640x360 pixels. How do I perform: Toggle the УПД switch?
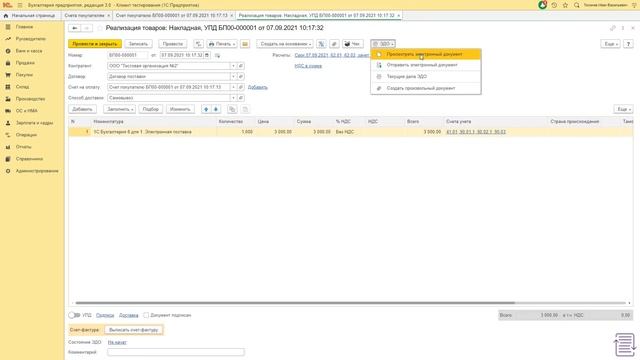click(x=74, y=315)
